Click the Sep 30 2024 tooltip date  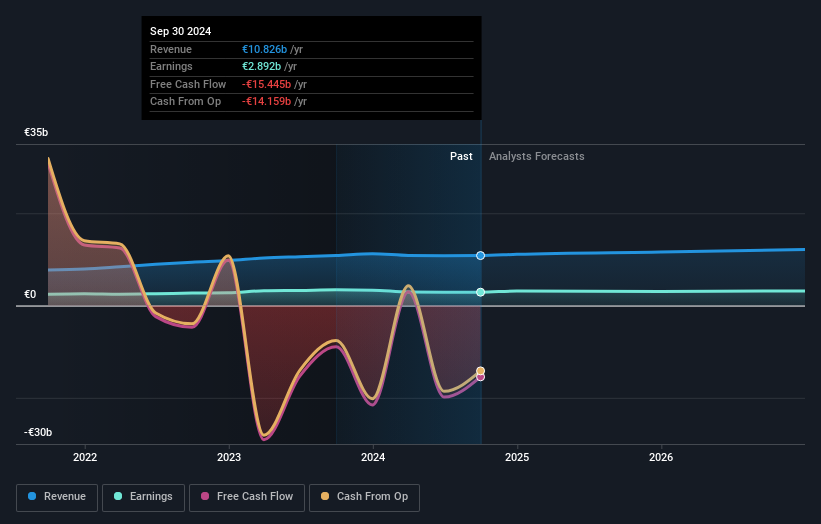click(x=181, y=31)
